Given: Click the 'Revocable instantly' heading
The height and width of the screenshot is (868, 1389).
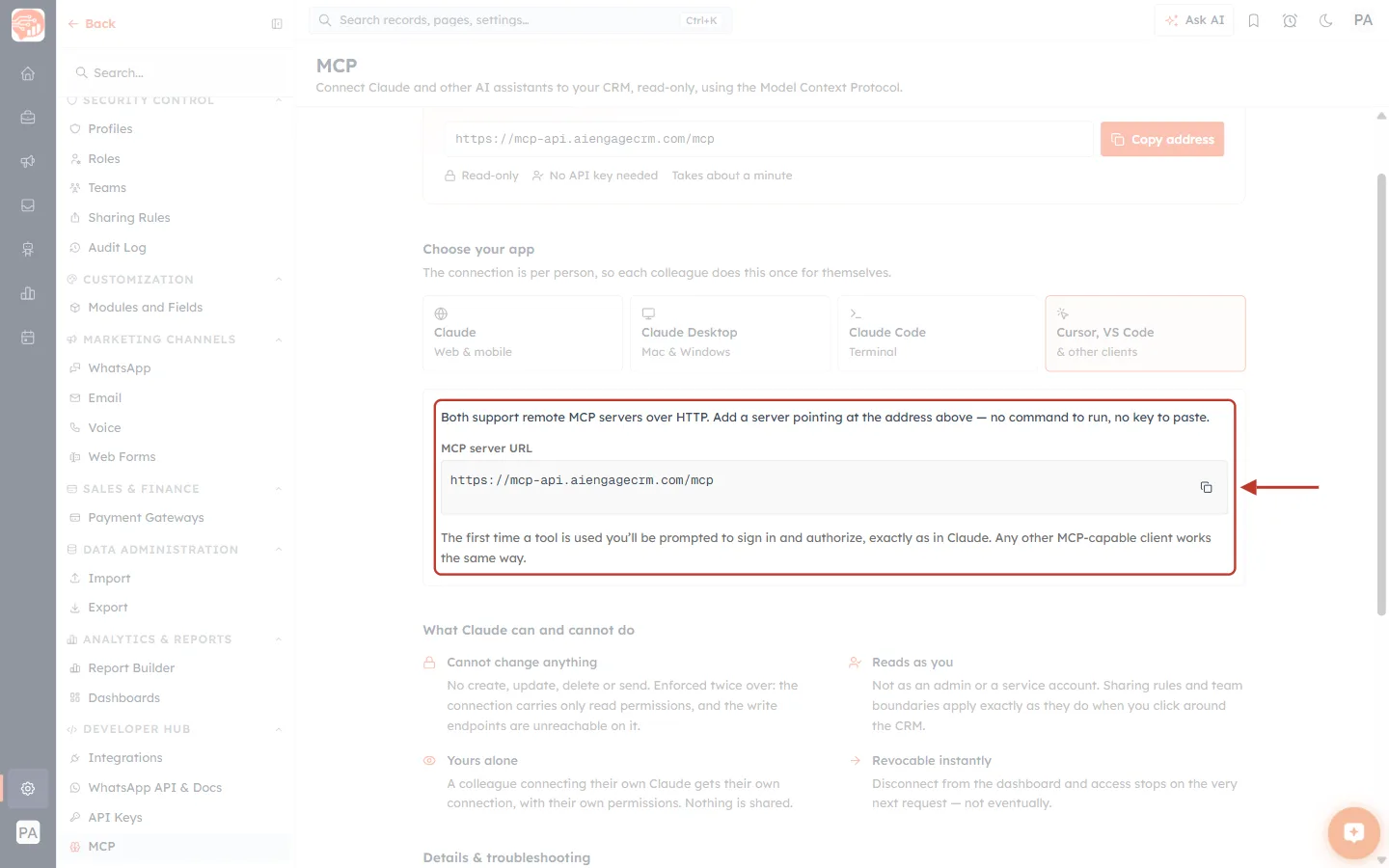Looking at the screenshot, I should coord(931,761).
